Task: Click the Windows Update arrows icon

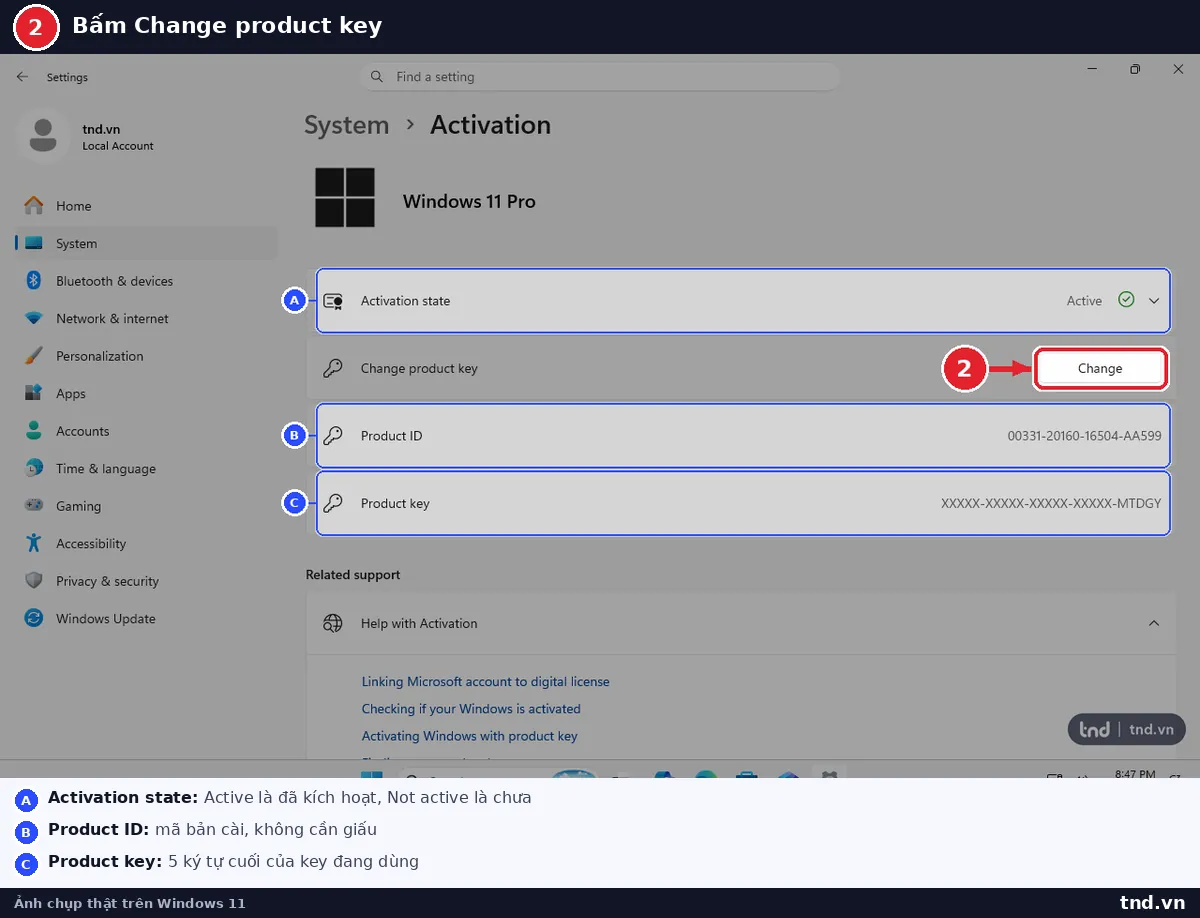Action: tap(34, 618)
